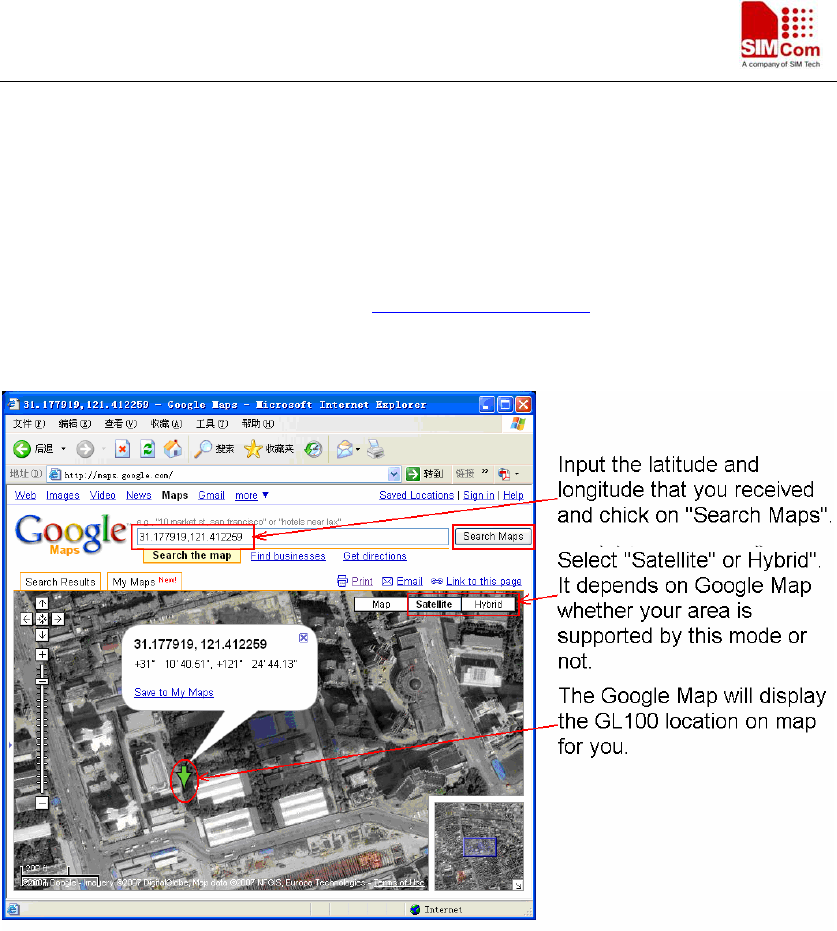Close the location info balloon
Screen dimensions: 837x931
[303, 638]
